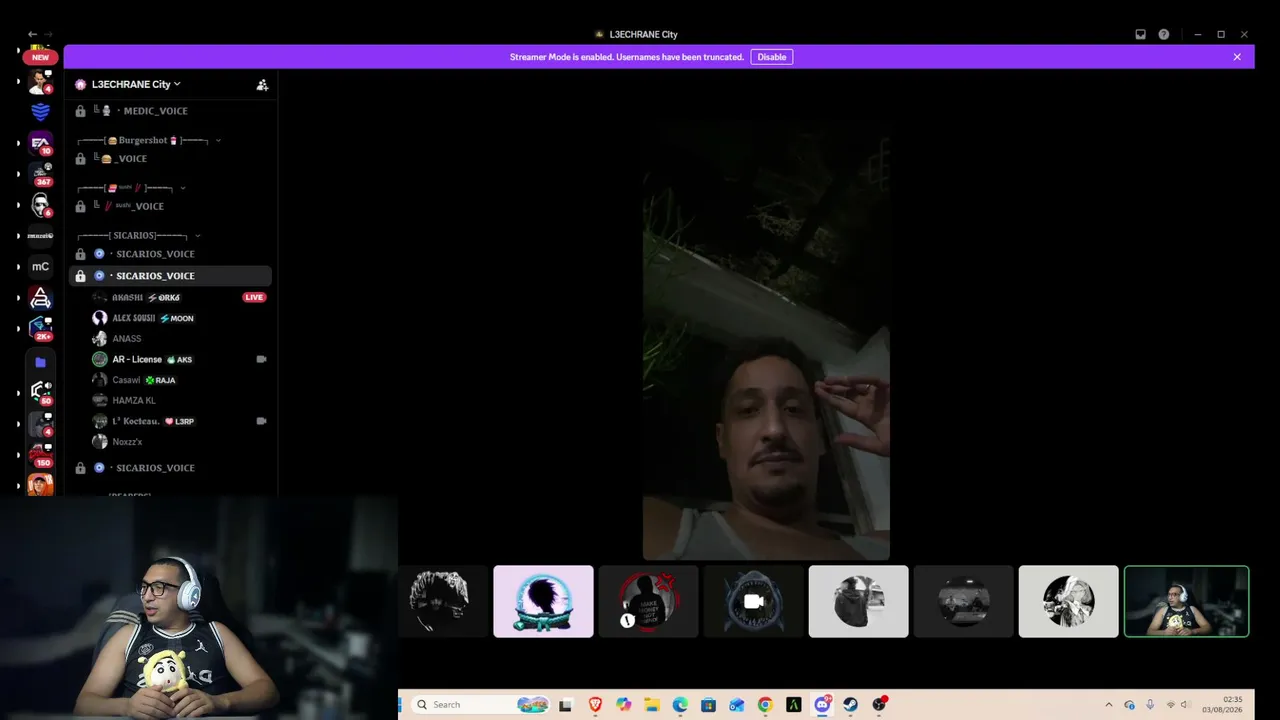Image resolution: width=1280 pixels, height=720 pixels.
Task: Open Copilot from the taskbar
Action: 624,705
